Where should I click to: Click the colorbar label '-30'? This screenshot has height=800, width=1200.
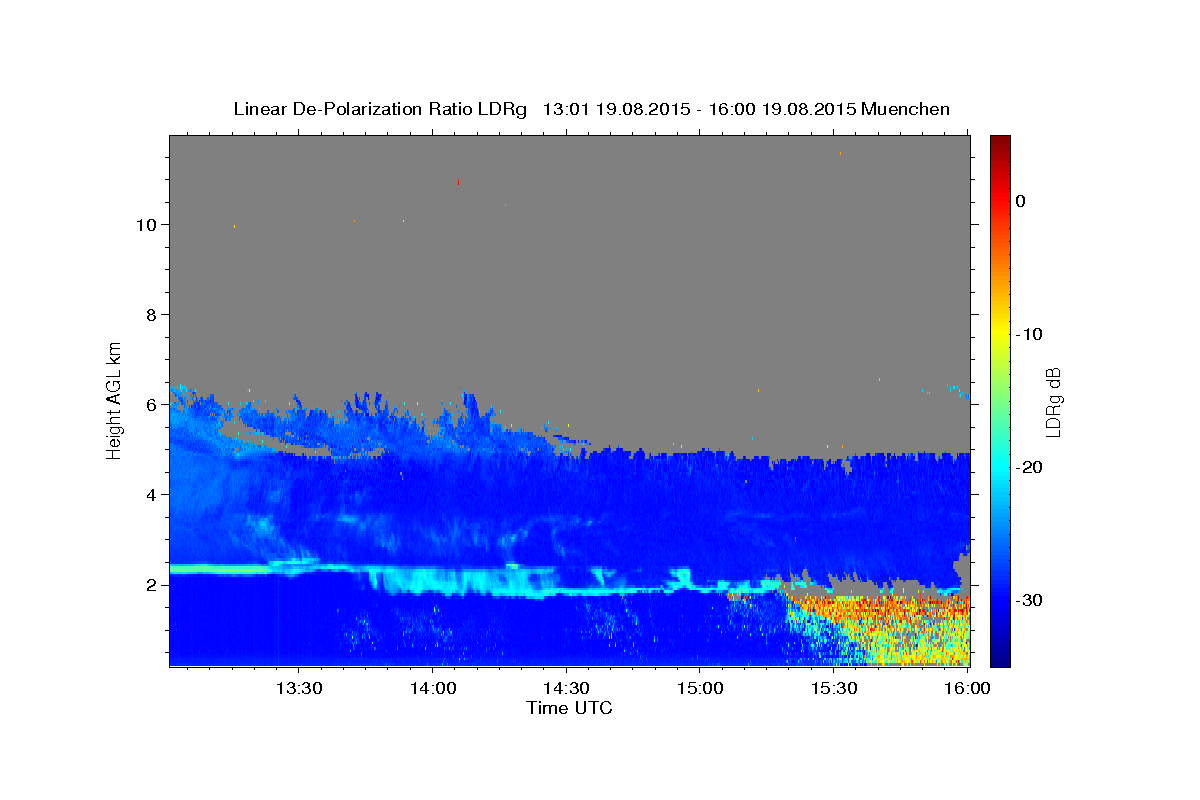click(x=1029, y=600)
